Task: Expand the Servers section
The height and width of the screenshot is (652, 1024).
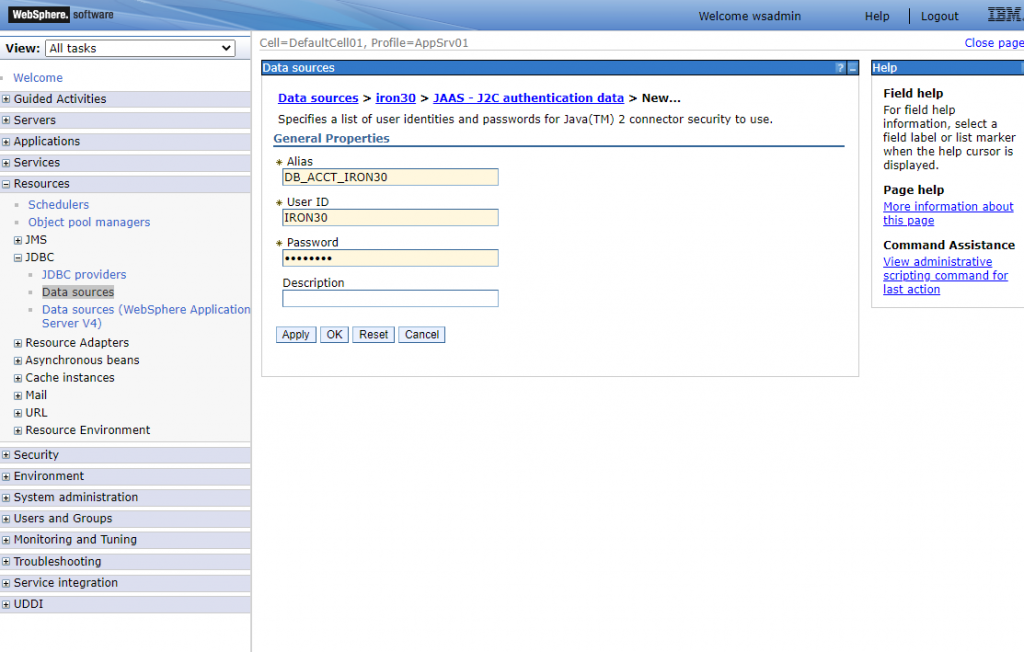Action: pyautogui.click(x=6, y=120)
